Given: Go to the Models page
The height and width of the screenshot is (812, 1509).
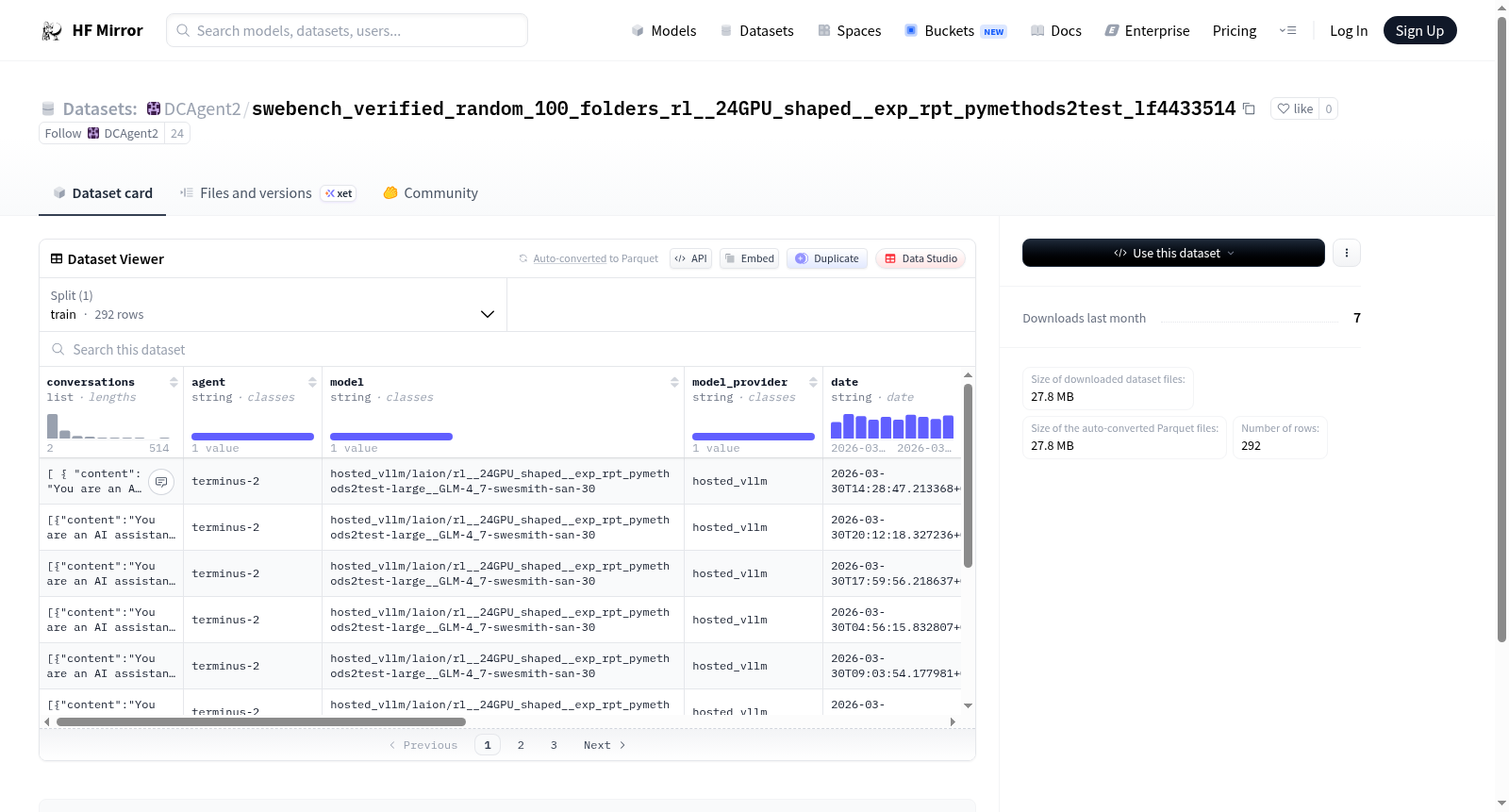Looking at the screenshot, I should click(664, 31).
